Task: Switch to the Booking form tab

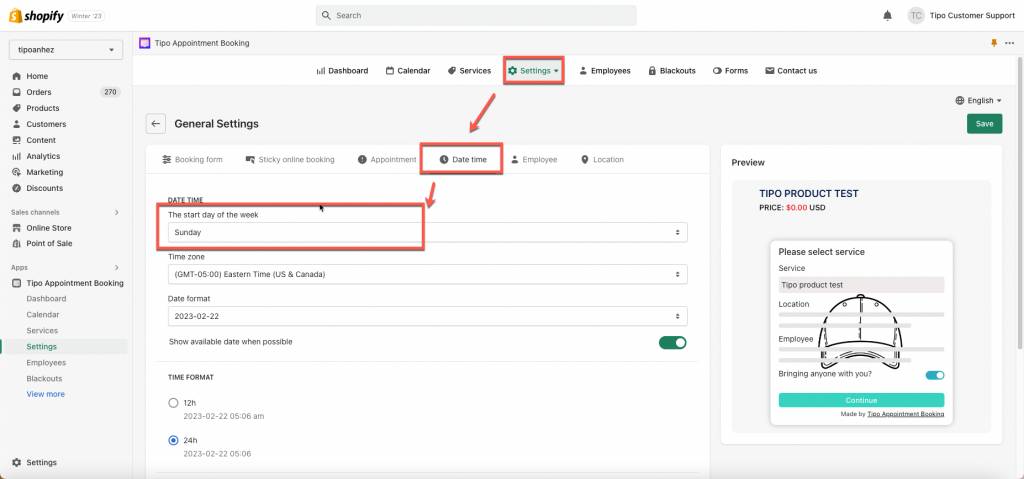Action: point(192,159)
